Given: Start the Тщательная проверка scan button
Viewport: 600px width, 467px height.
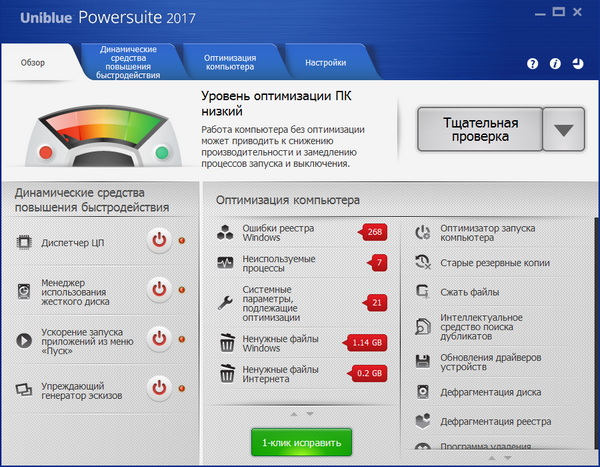Looking at the screenshot, I should (x=480, y=129).
